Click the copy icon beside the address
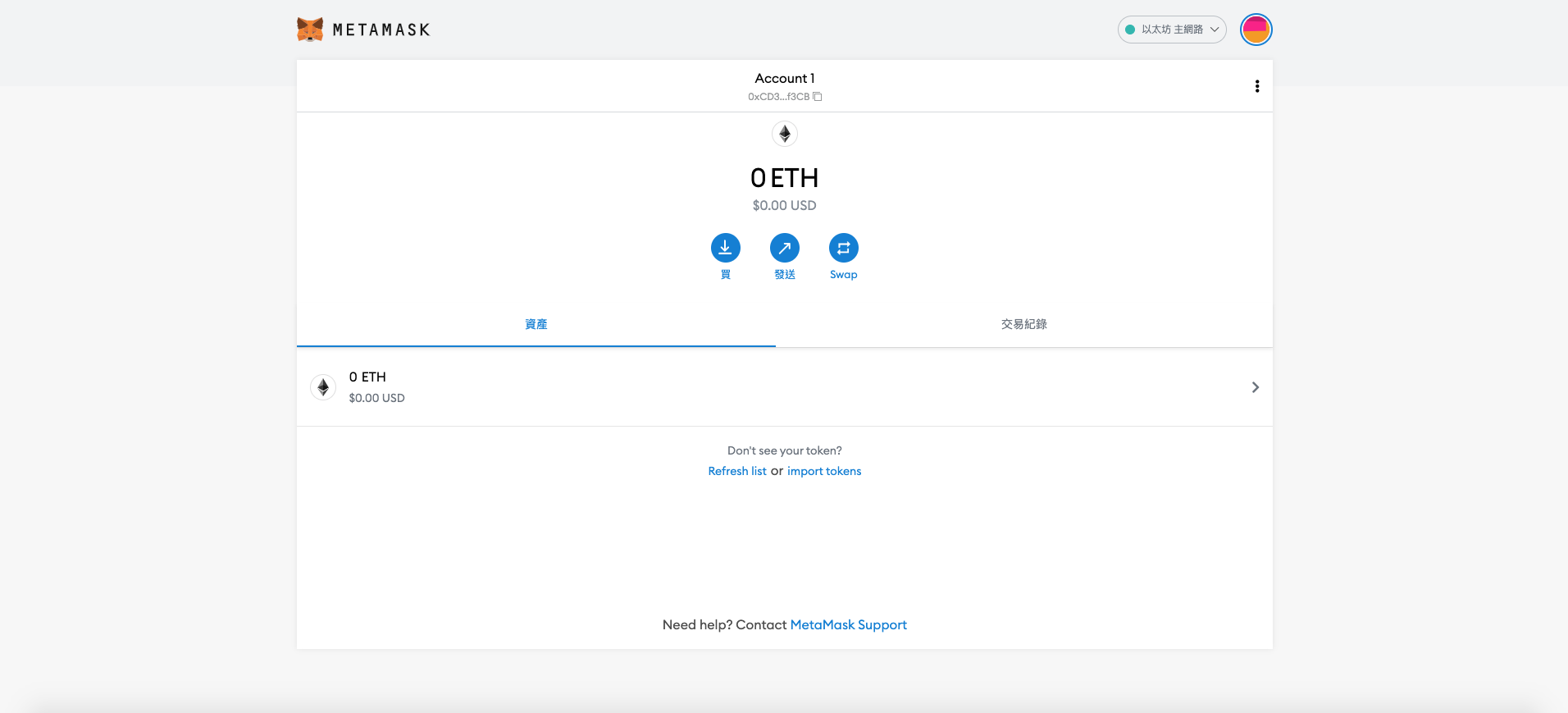This screenshot has height=713, width=1568. coord(818,97)
